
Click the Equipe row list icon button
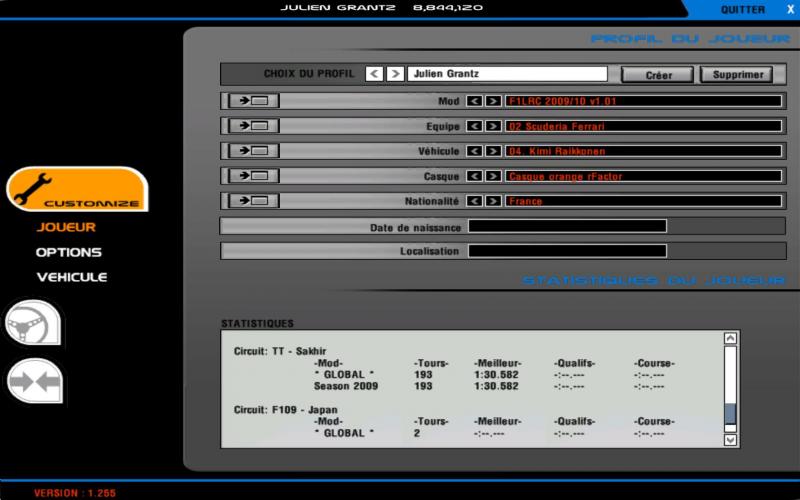[254, 126]
